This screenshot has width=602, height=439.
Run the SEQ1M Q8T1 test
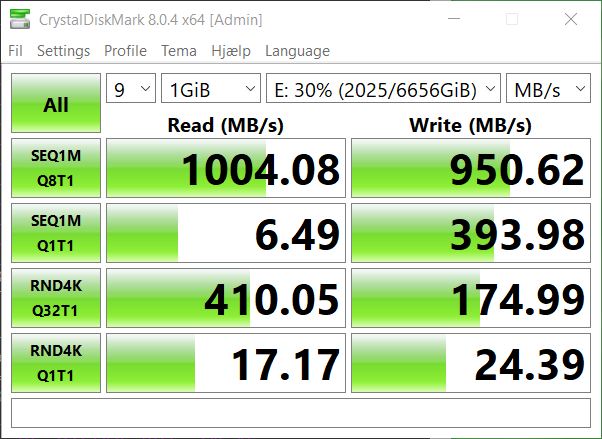(56, 168)
